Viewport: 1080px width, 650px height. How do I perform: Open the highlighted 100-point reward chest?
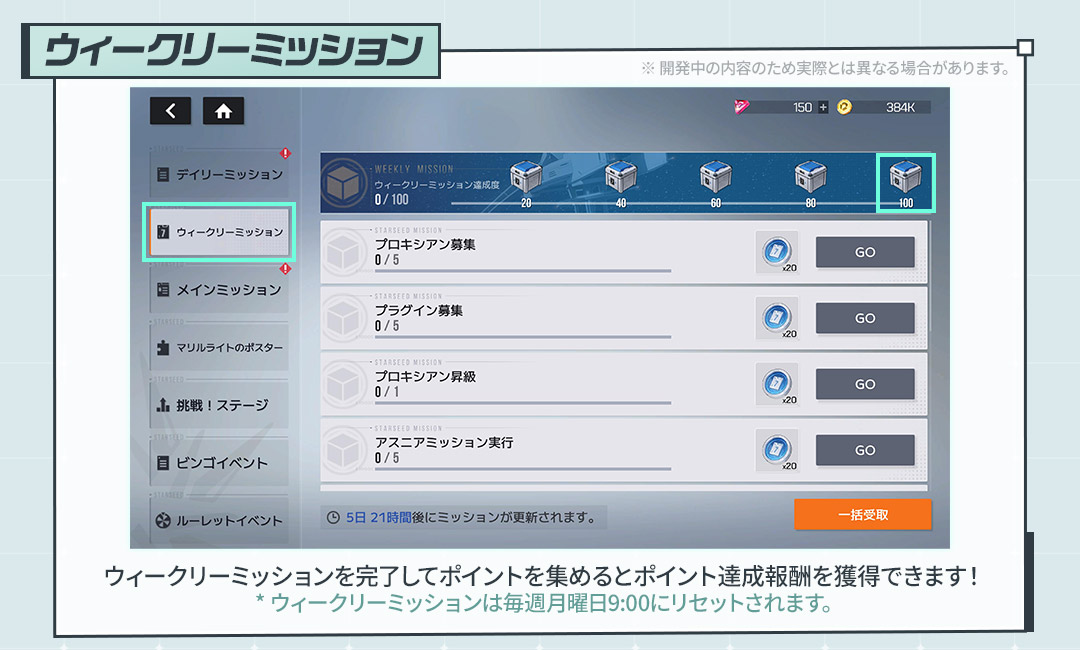click(x=905, y=180)
